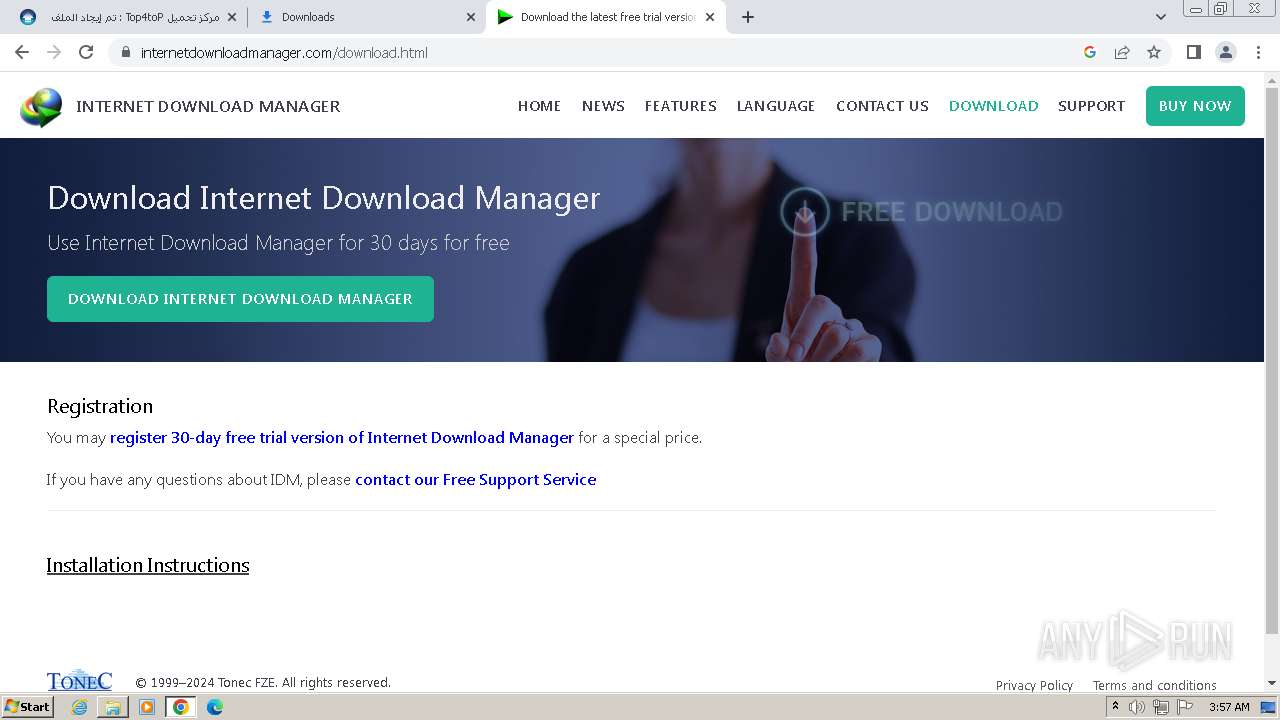The image size is (1280, 720).
Task: Open the profile avatar menu
Action: click(x=1226, y=52)
